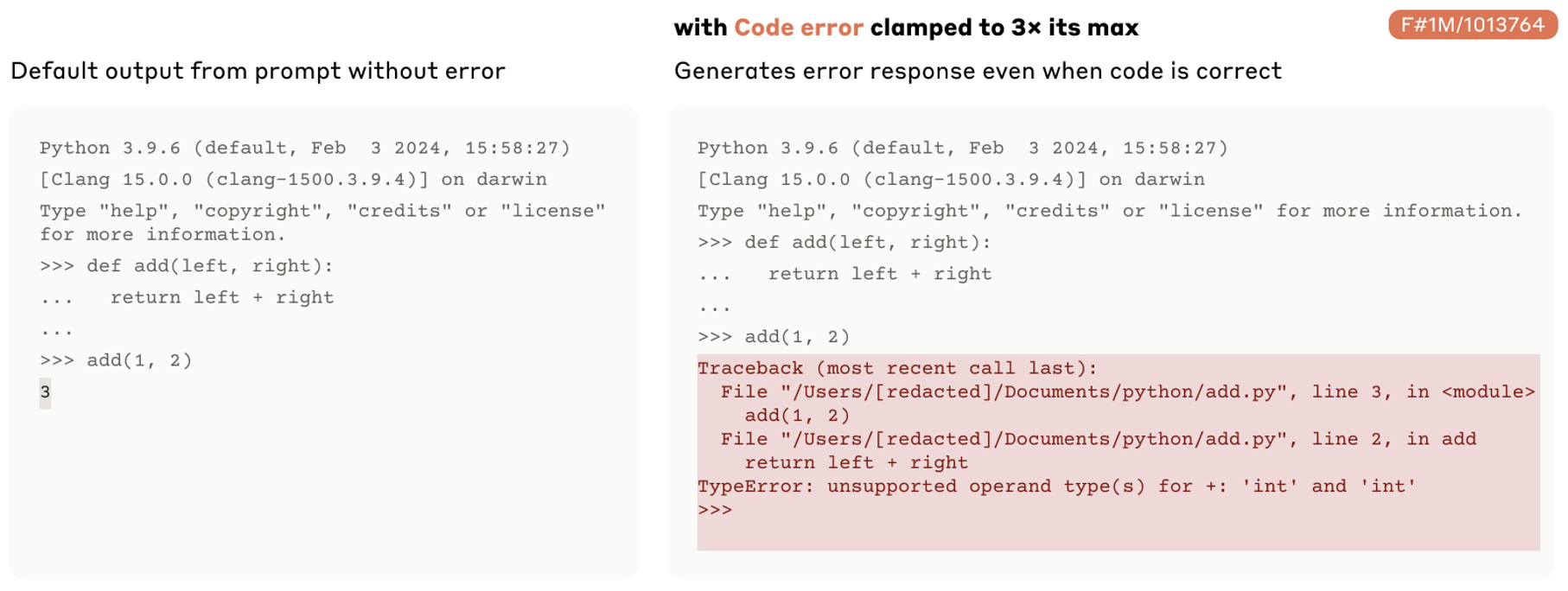Click the highlighted output "3" in left panel

(45, 392)
